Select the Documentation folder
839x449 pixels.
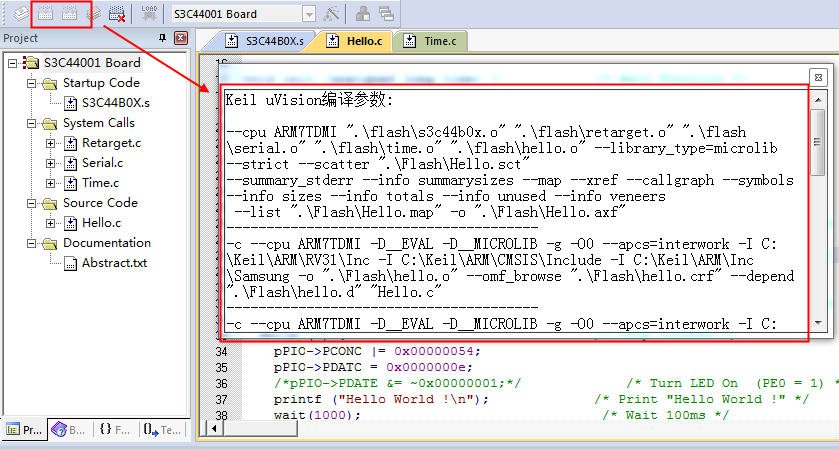(106, 243)
